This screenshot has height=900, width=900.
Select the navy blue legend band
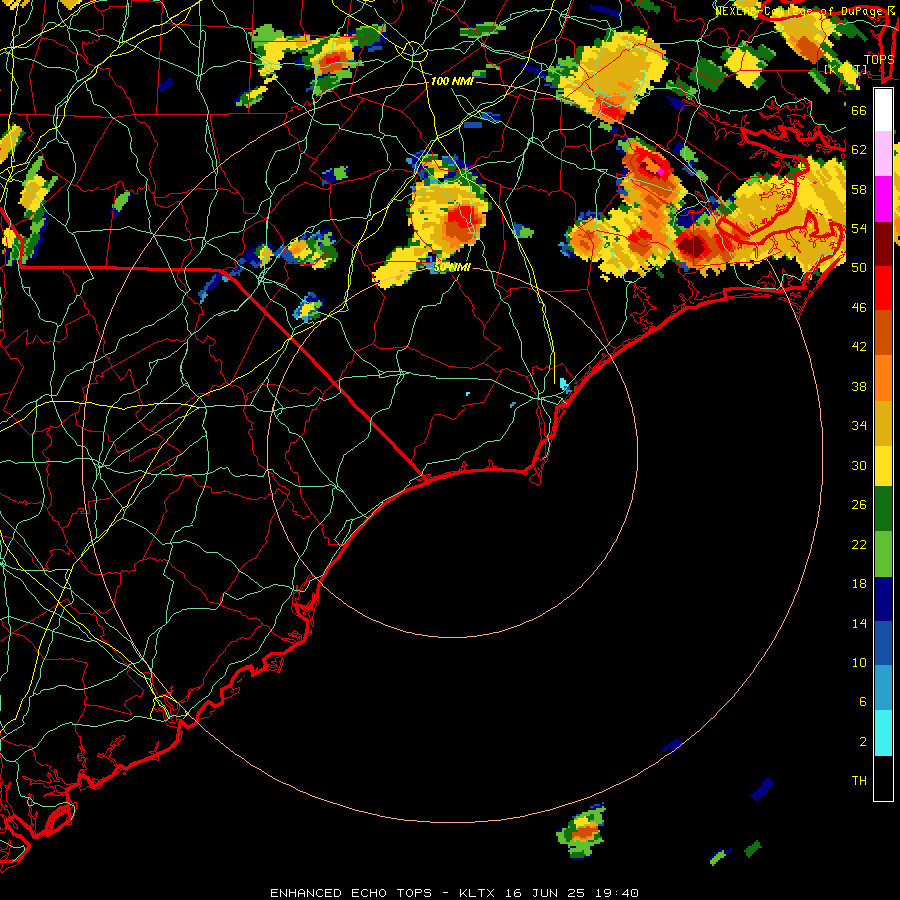click(x=883, y=599)
